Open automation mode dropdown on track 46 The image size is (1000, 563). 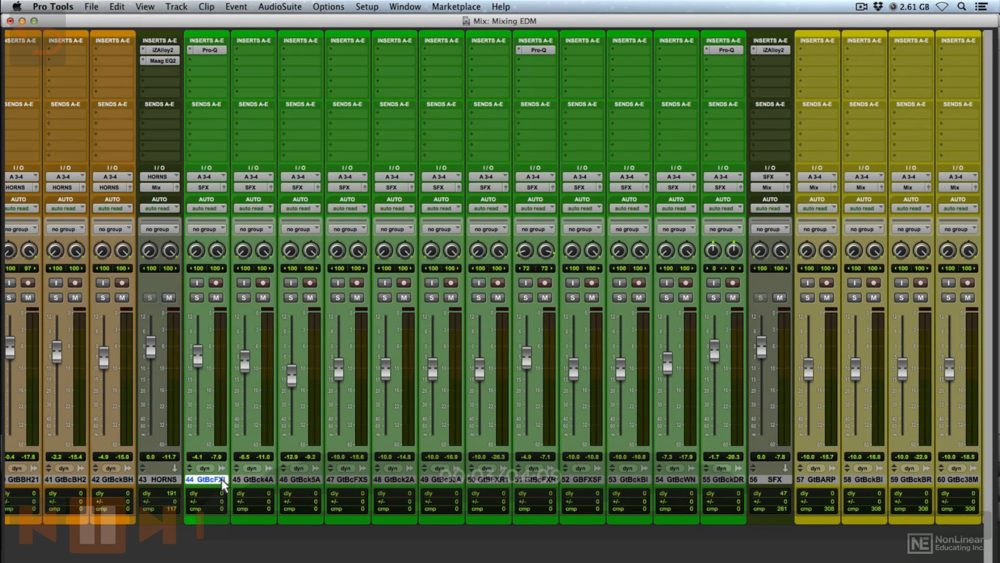[300, 208]
